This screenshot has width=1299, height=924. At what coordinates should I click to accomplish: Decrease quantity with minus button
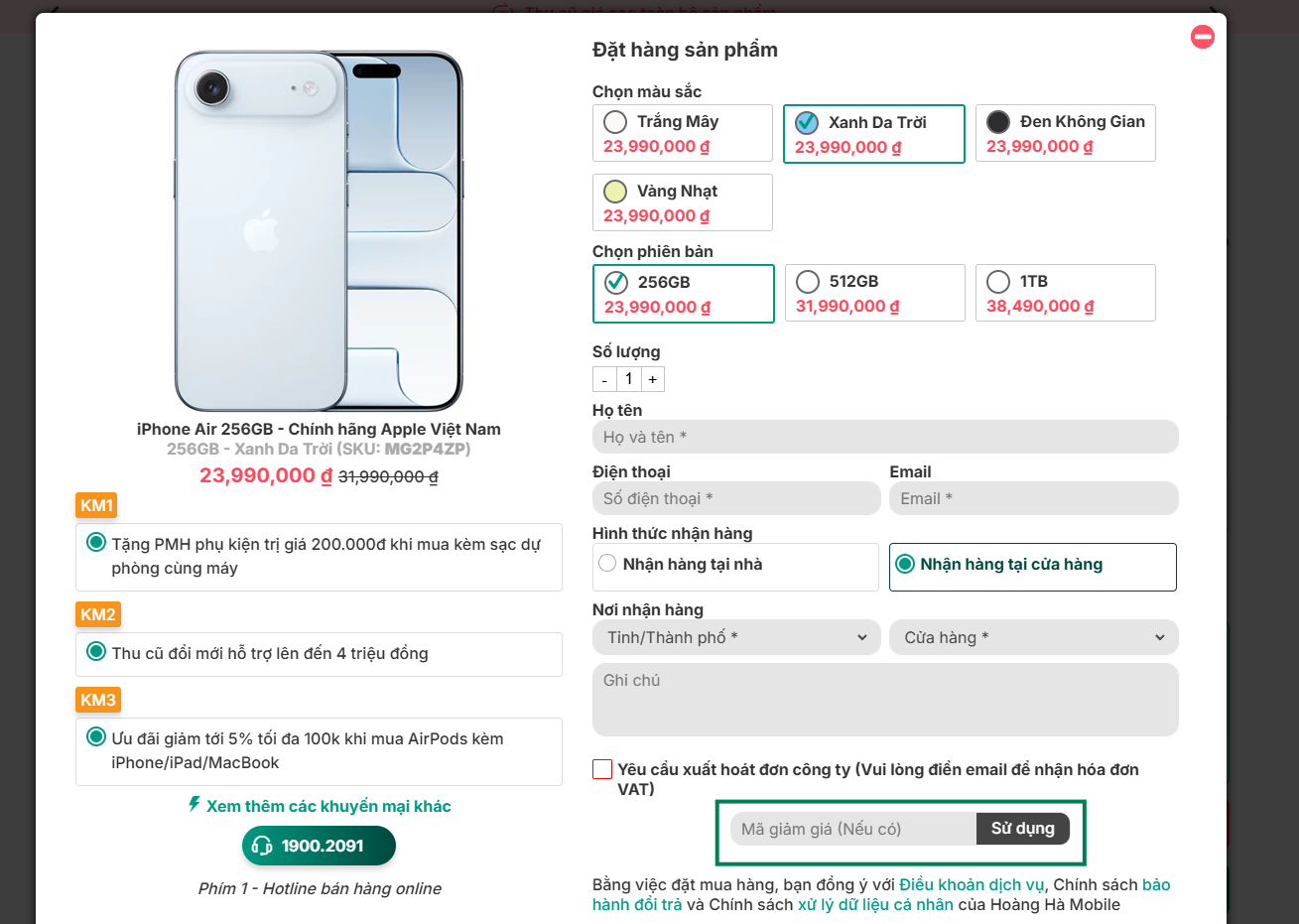(x=604, y=379)
